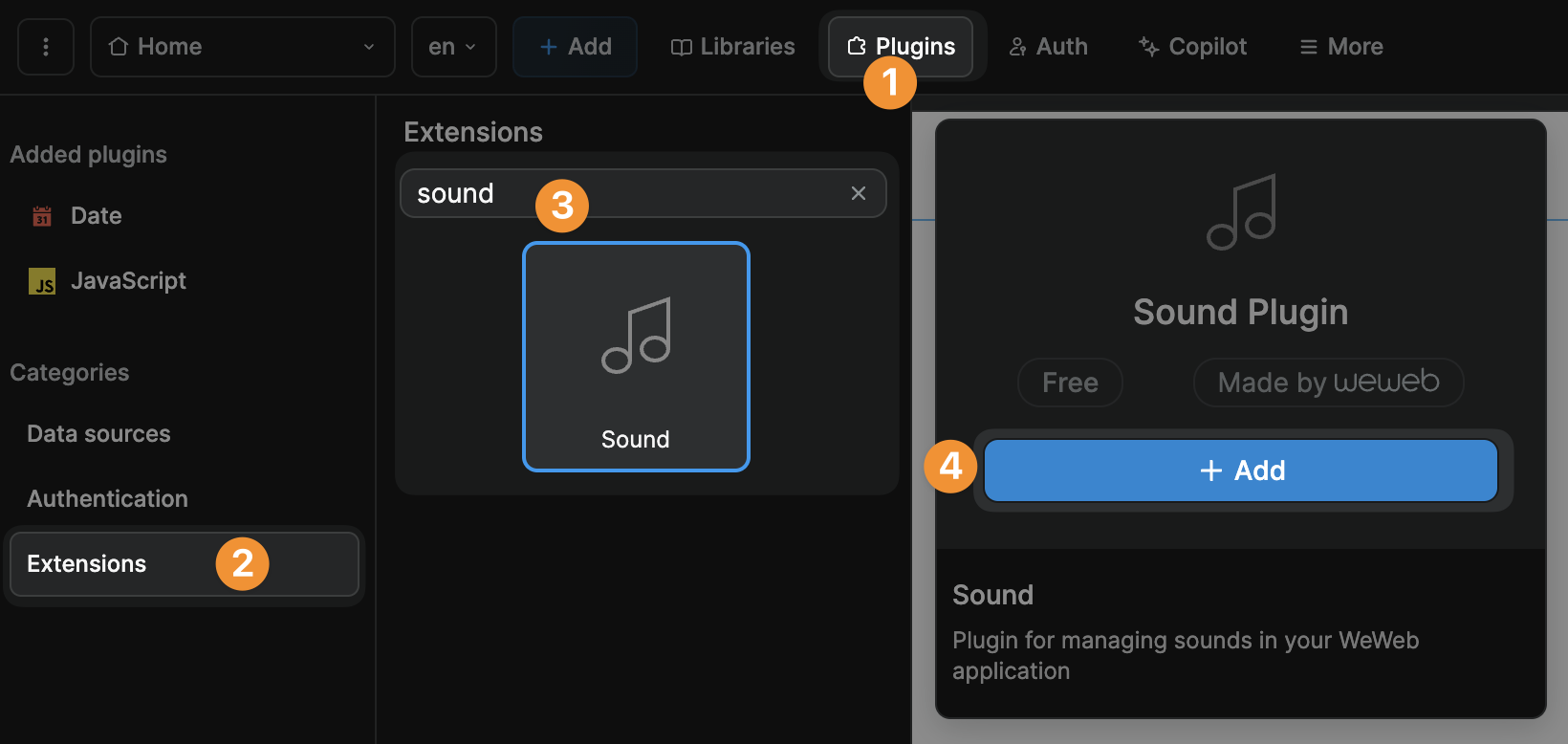The height and width of the screenshot is (744, 1568).
Task: Expand the en language selector
Action: click(x=453, y=47)
